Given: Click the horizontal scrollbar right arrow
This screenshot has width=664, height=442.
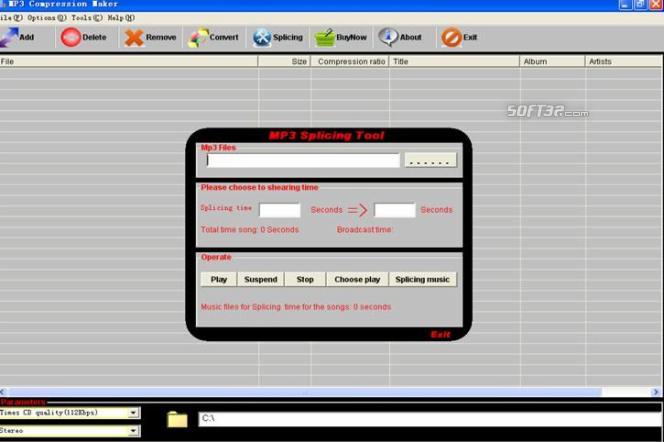Looking at the screenshot, I should point(656,392).
